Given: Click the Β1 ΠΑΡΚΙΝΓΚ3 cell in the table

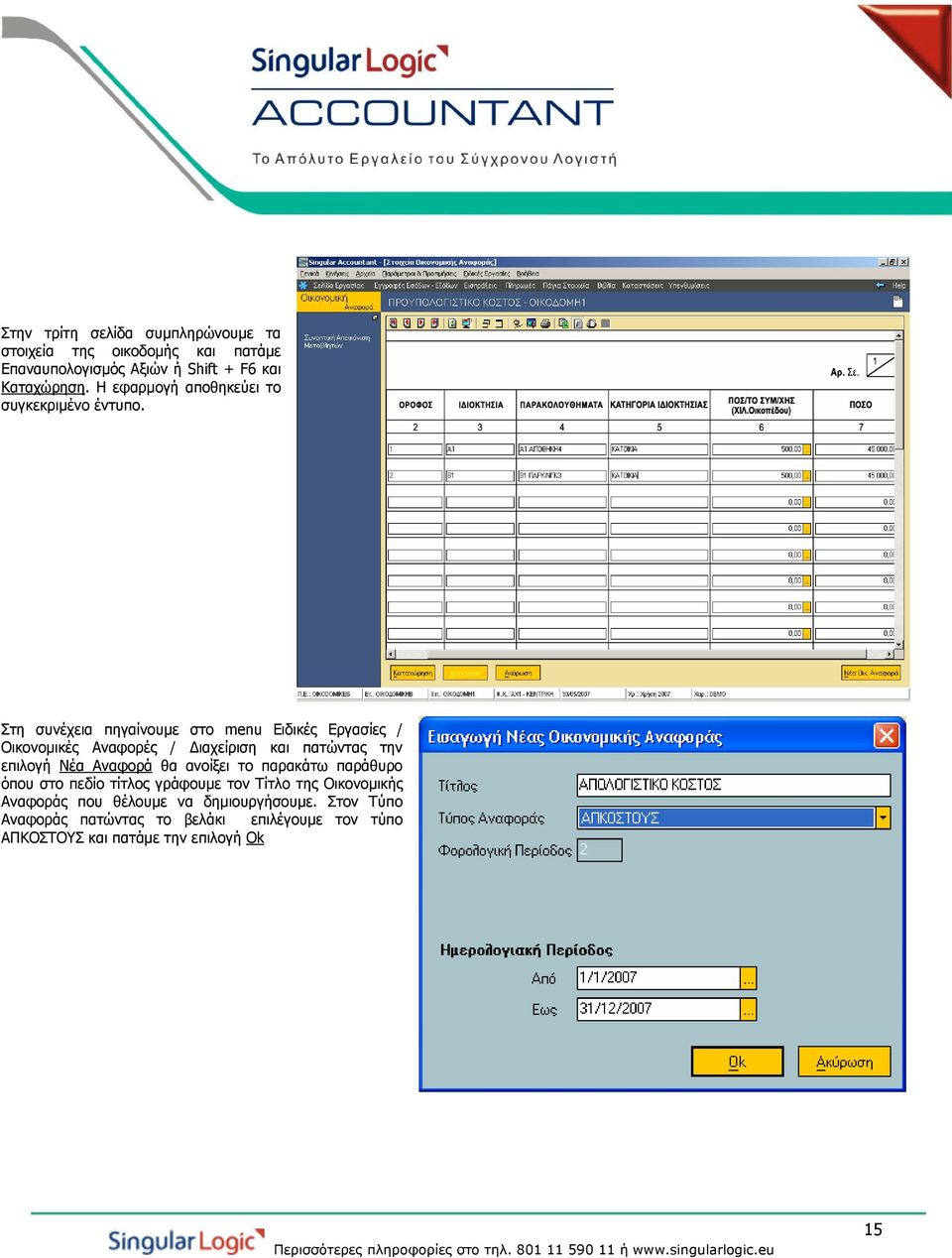Looking at the screenshot, I should pyautogui.click(x=561, y=476).
